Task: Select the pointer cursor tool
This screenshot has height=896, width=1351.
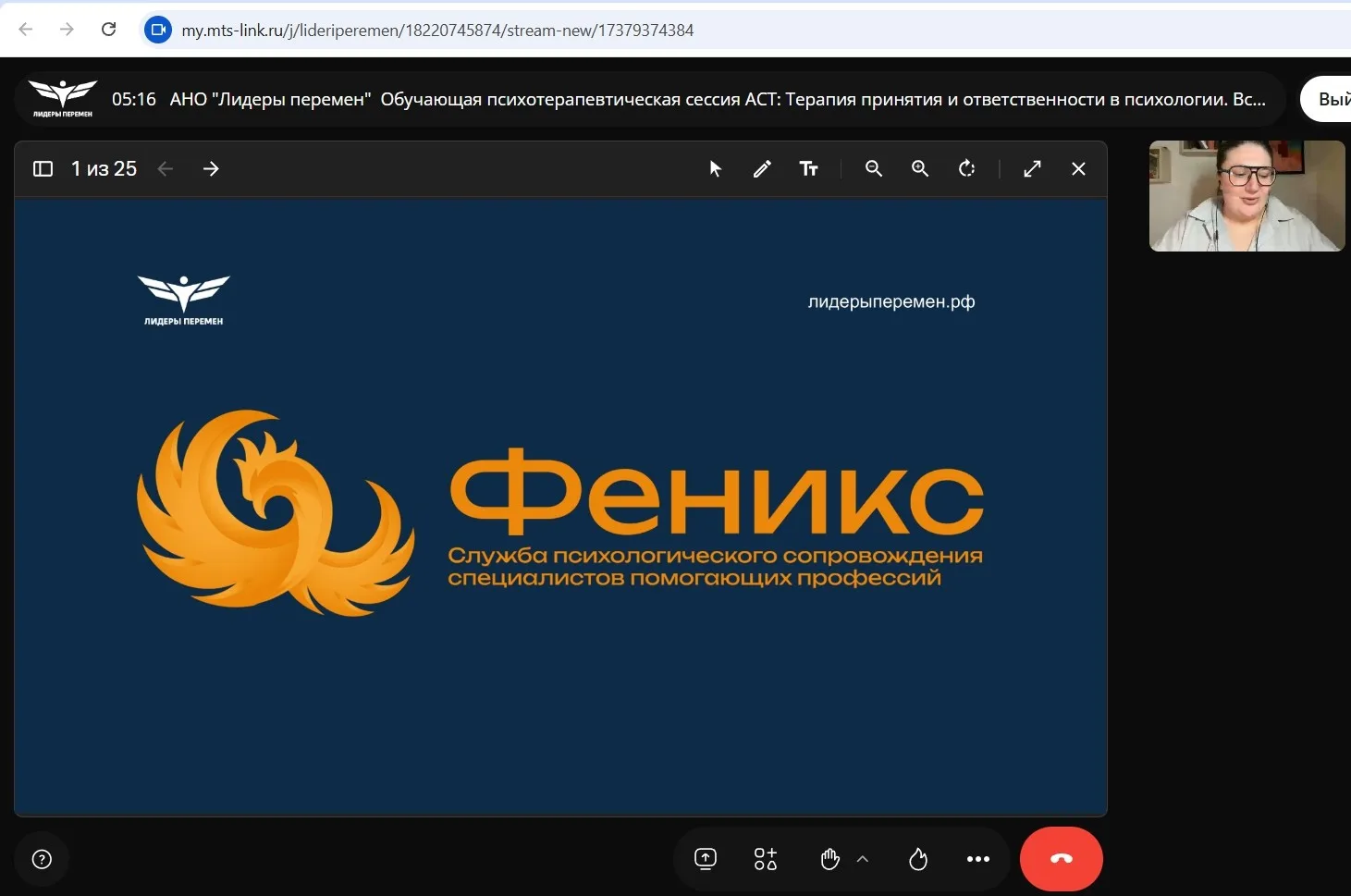Action: click(715, 168)
